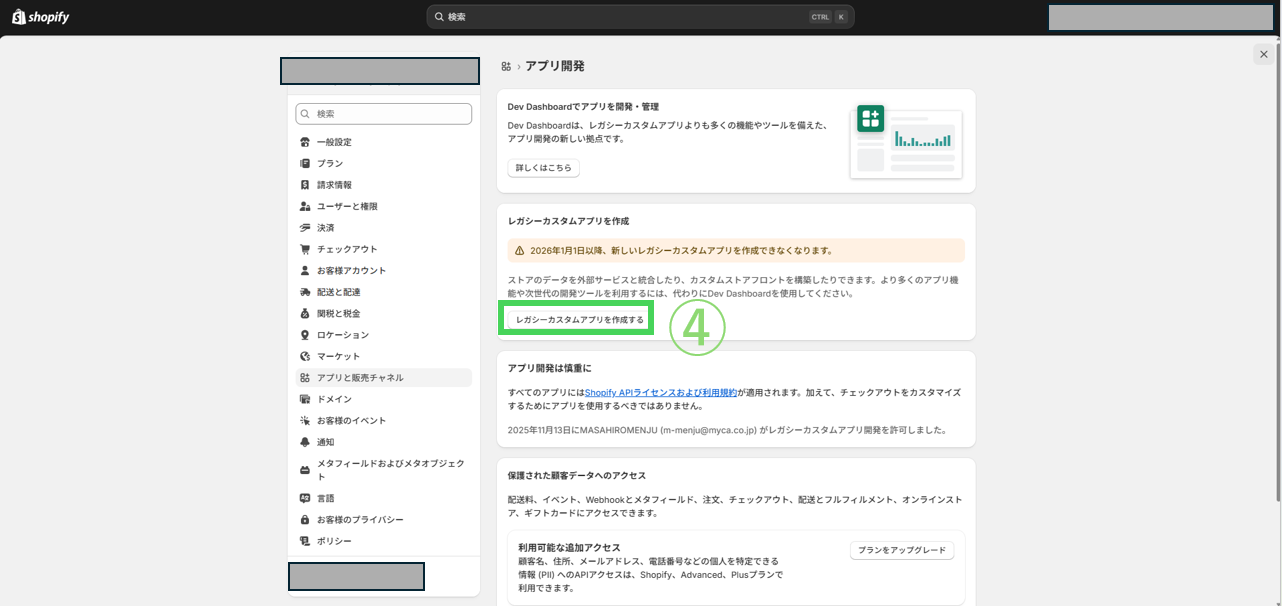
Task: Open the Shopify APIライセンスおよび利用規約 link
Action: (660, 393)
